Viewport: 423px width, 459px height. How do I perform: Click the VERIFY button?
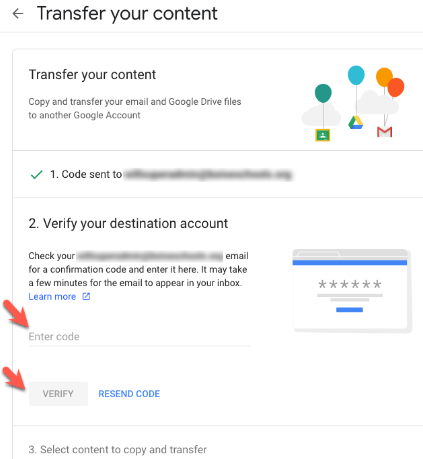click(x=58, y=394)
